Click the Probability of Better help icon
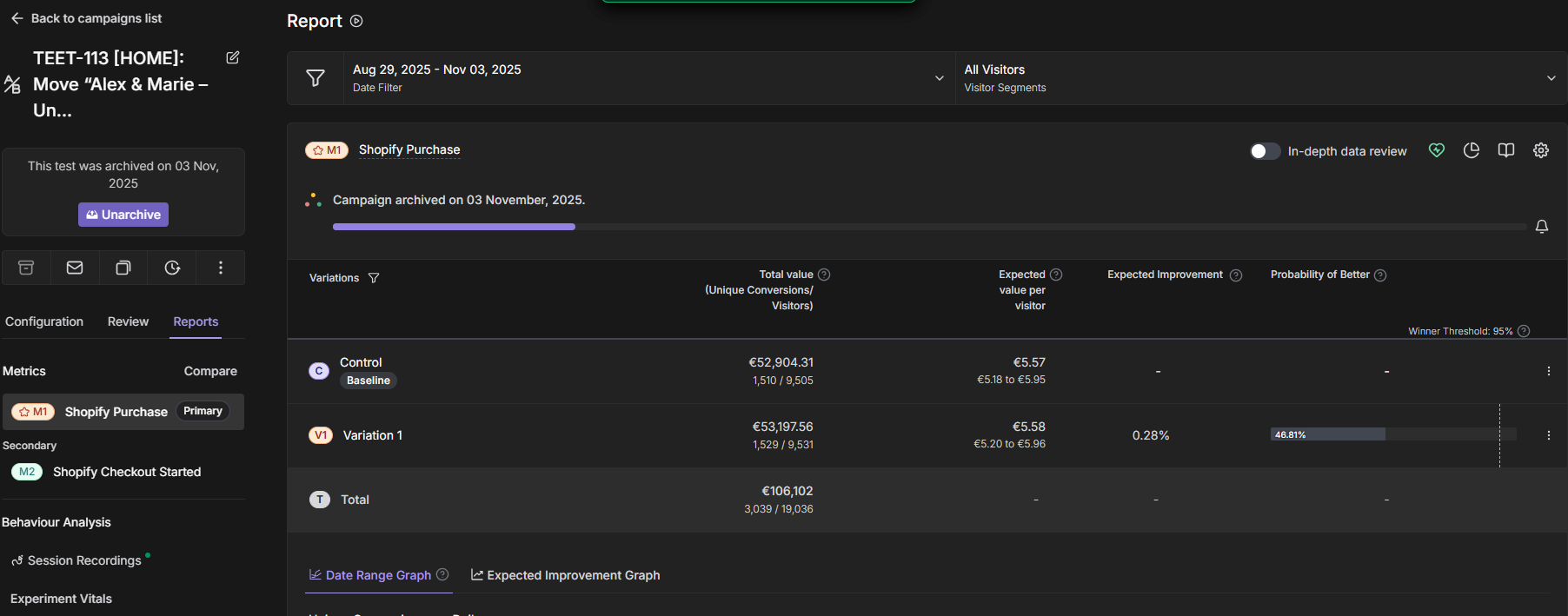 1380,275
